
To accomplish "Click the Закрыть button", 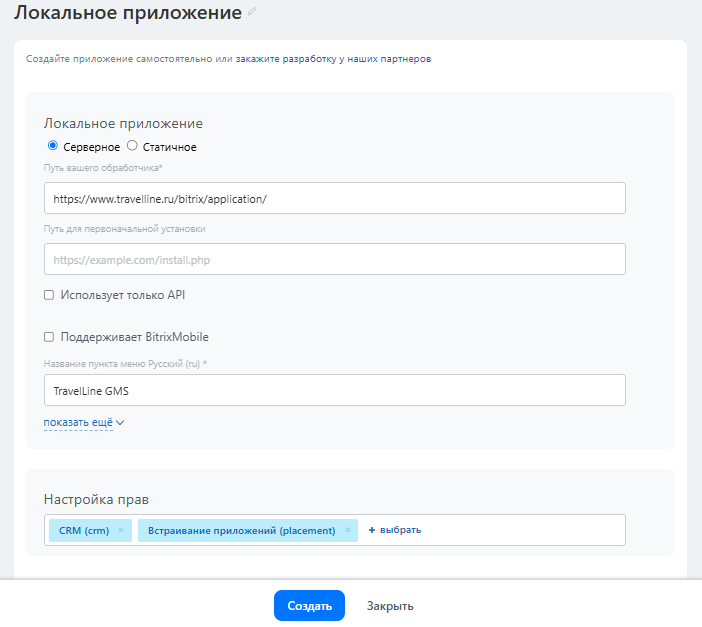I will pos(390,606).
